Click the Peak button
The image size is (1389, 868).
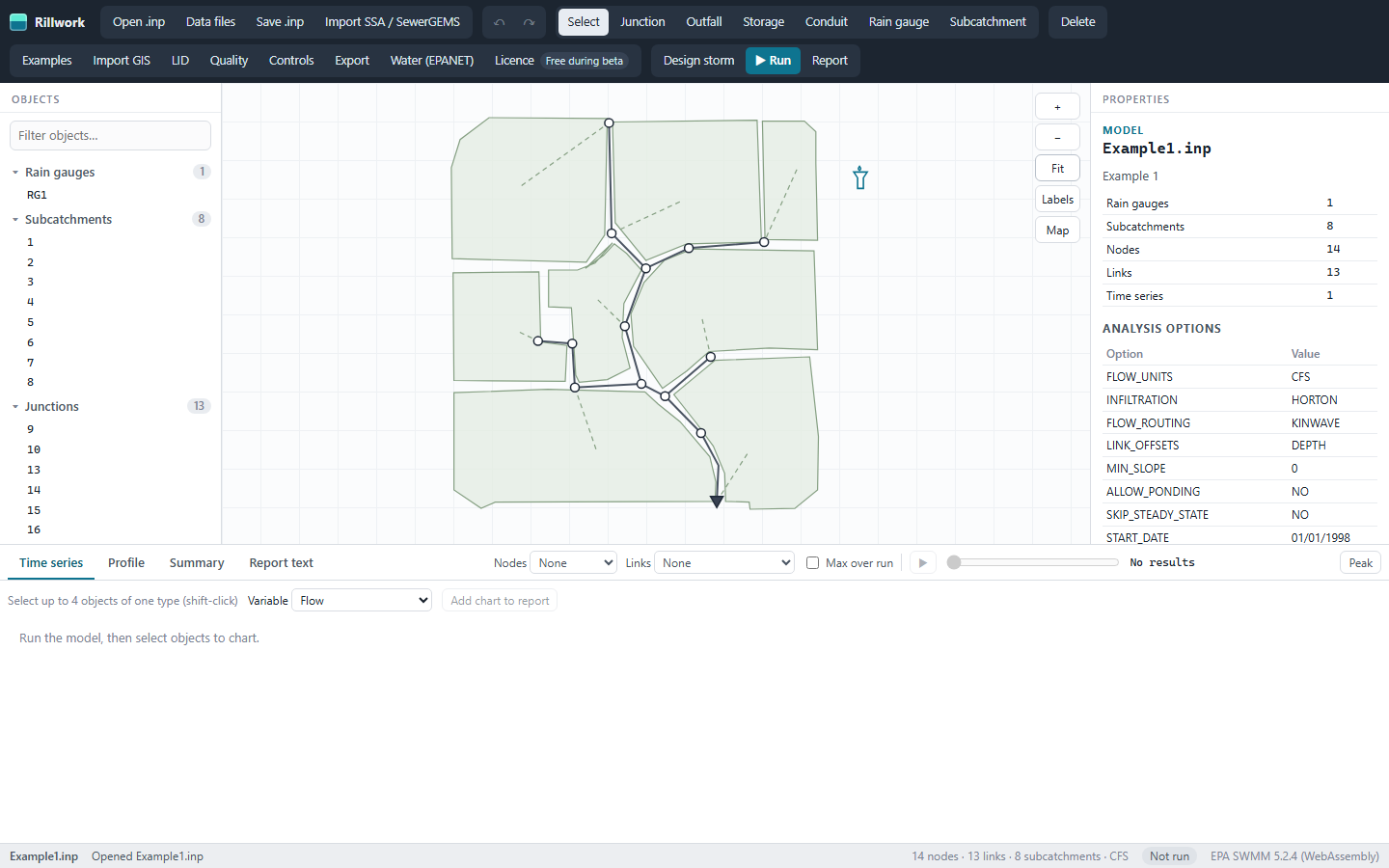coord(1360,563)
